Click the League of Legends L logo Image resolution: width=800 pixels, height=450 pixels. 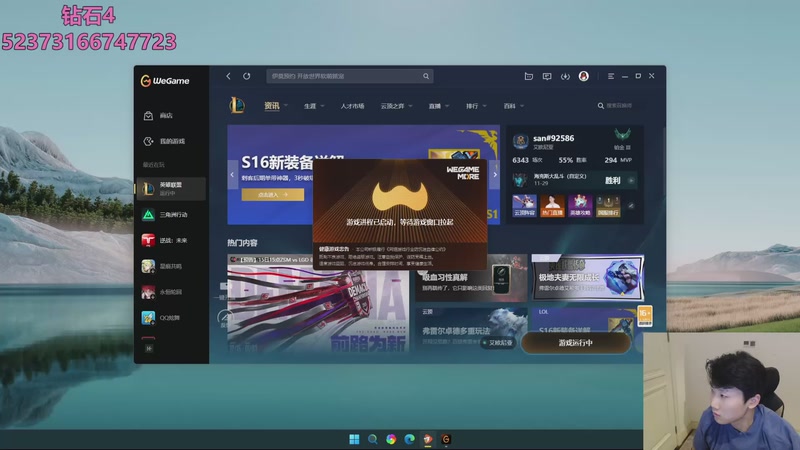tap(237, 106)
